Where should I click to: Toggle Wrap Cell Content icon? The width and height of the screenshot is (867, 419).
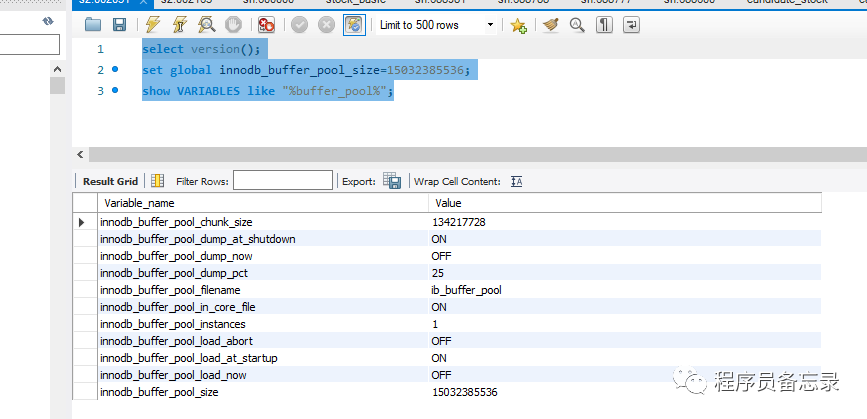coord(516,181)
